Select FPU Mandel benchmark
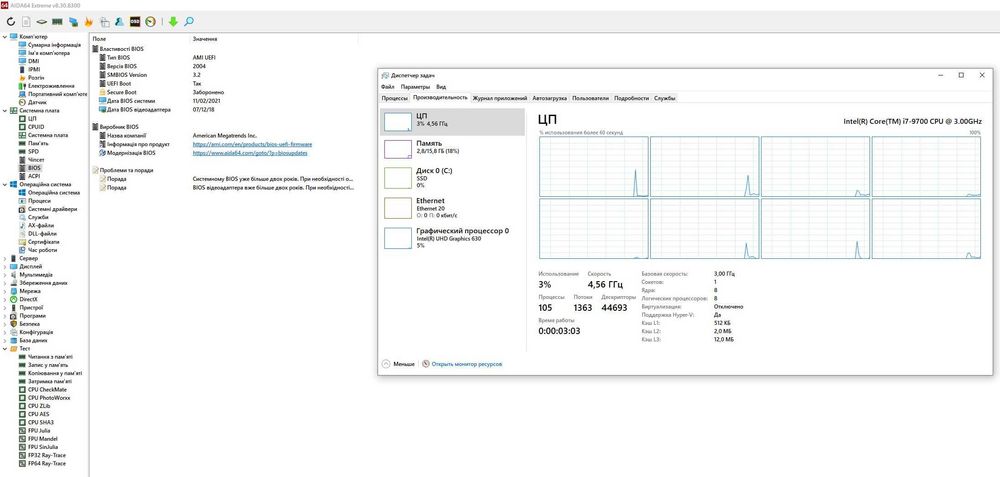The height and width of the screenshot is (477, 1000). click(43, 439)
